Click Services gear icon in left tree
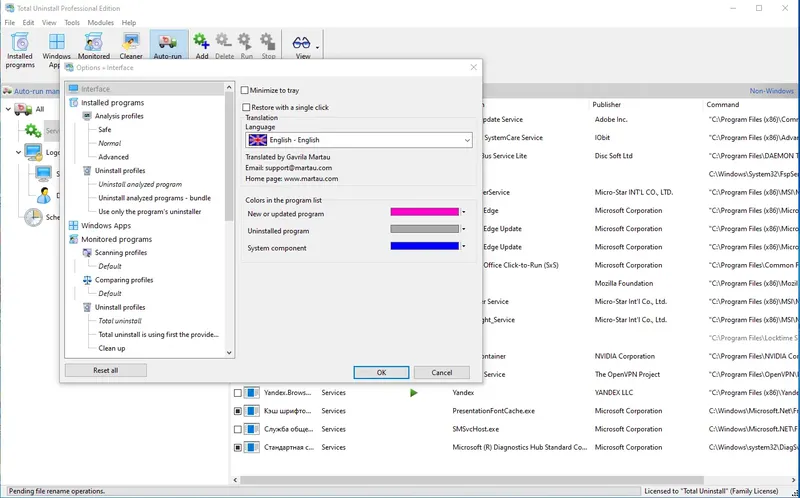 click(33, 131)
